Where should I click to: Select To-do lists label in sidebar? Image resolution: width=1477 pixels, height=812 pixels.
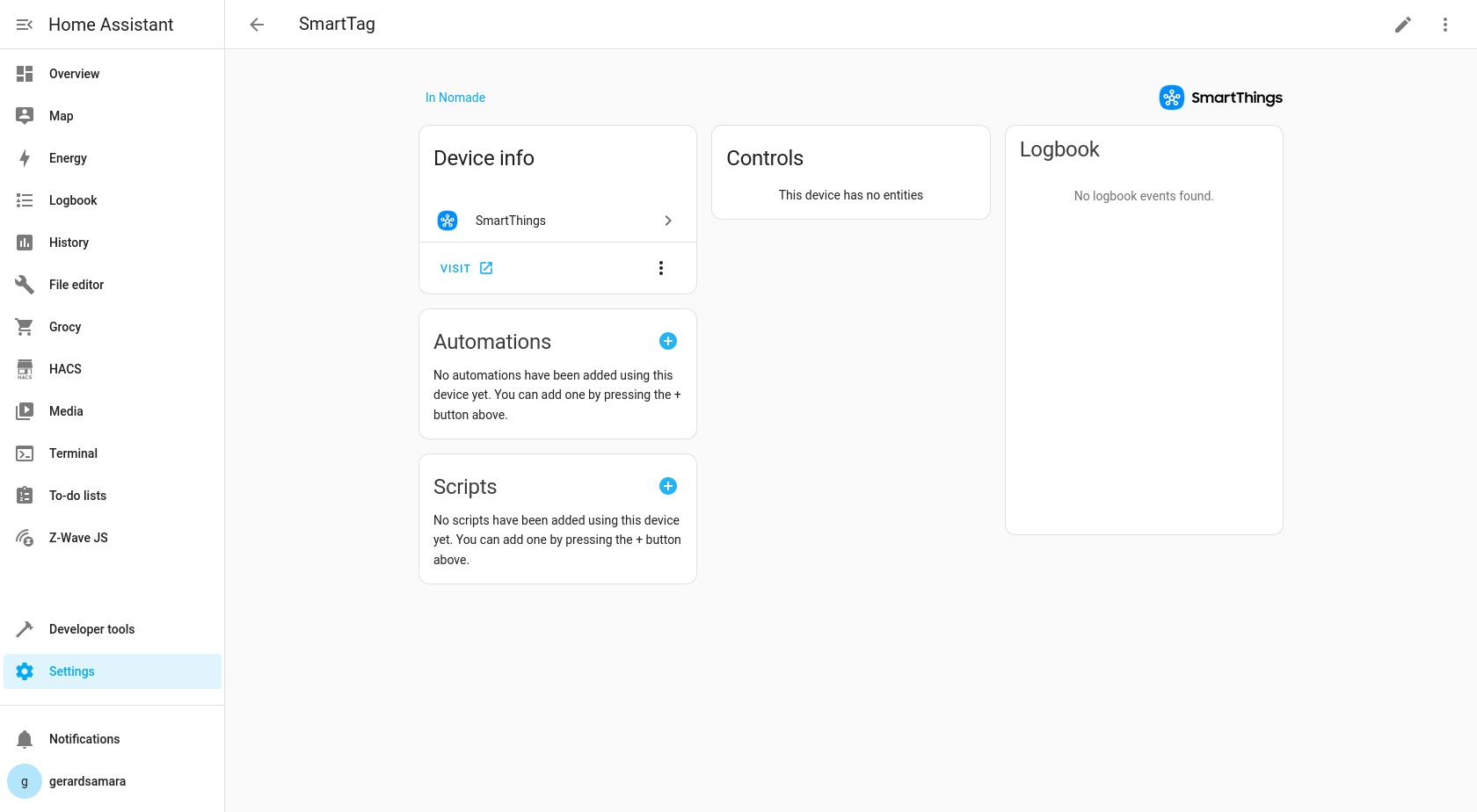(77, 496)
